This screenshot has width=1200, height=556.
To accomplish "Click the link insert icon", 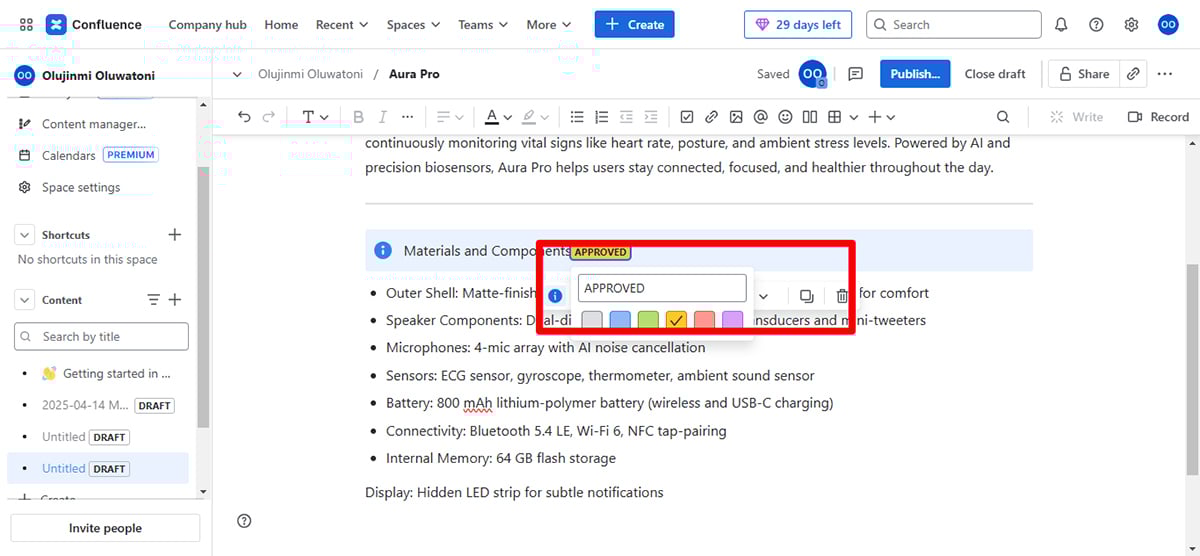I will point(711,117).
